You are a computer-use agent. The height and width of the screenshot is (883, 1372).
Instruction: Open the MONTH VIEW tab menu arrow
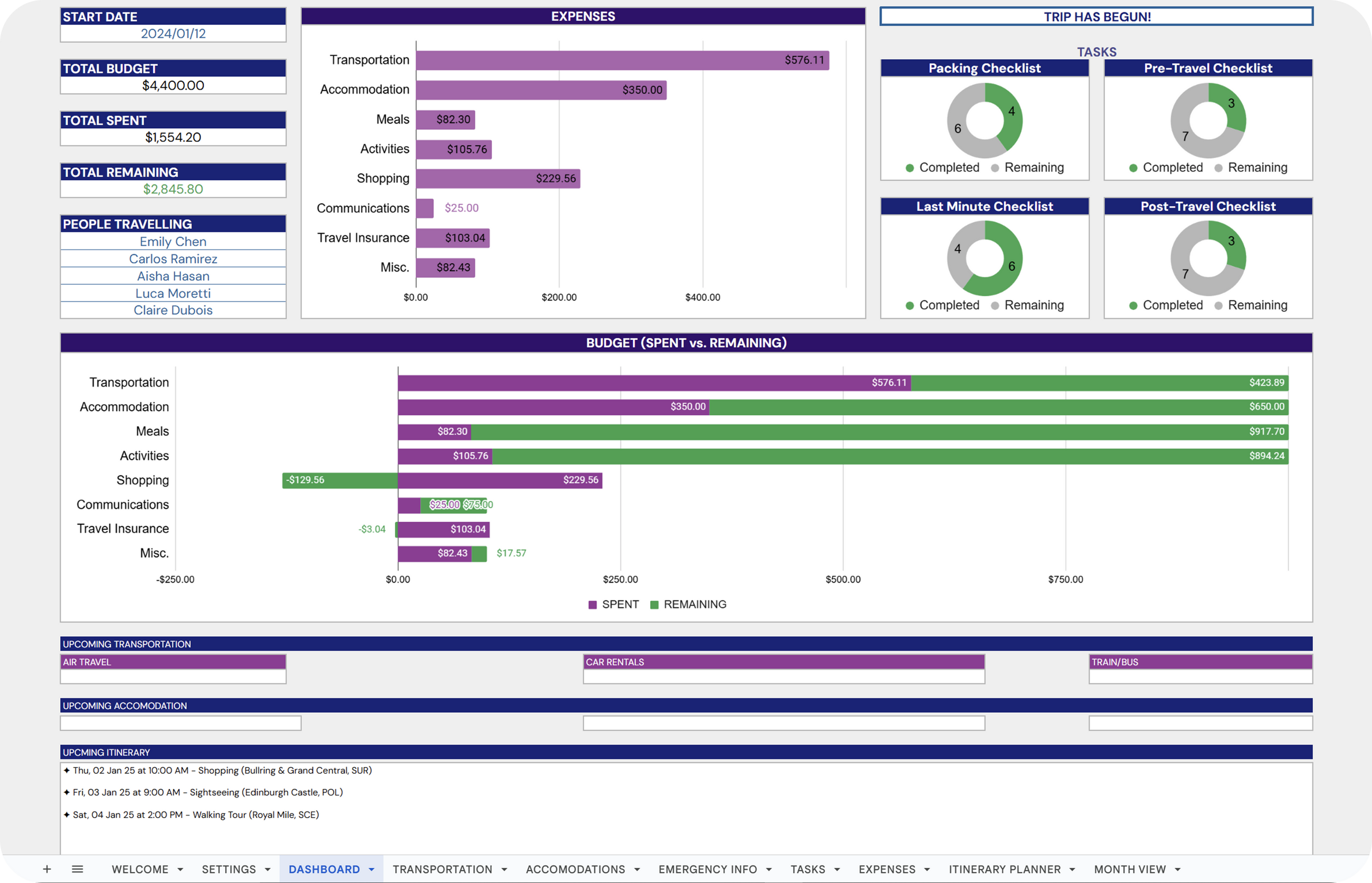click(1178, 870)
